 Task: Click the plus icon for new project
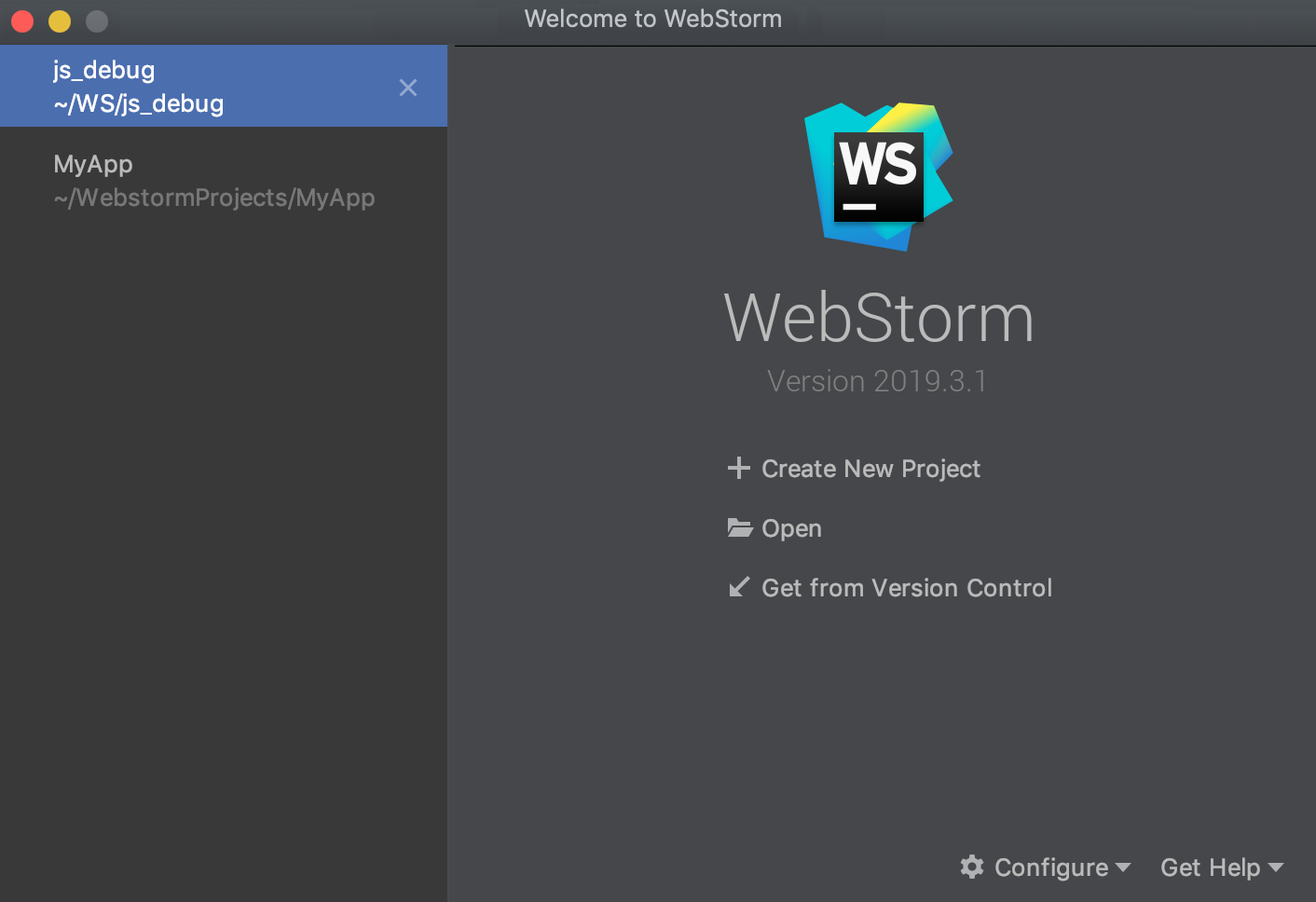click(x=739, y=468)
